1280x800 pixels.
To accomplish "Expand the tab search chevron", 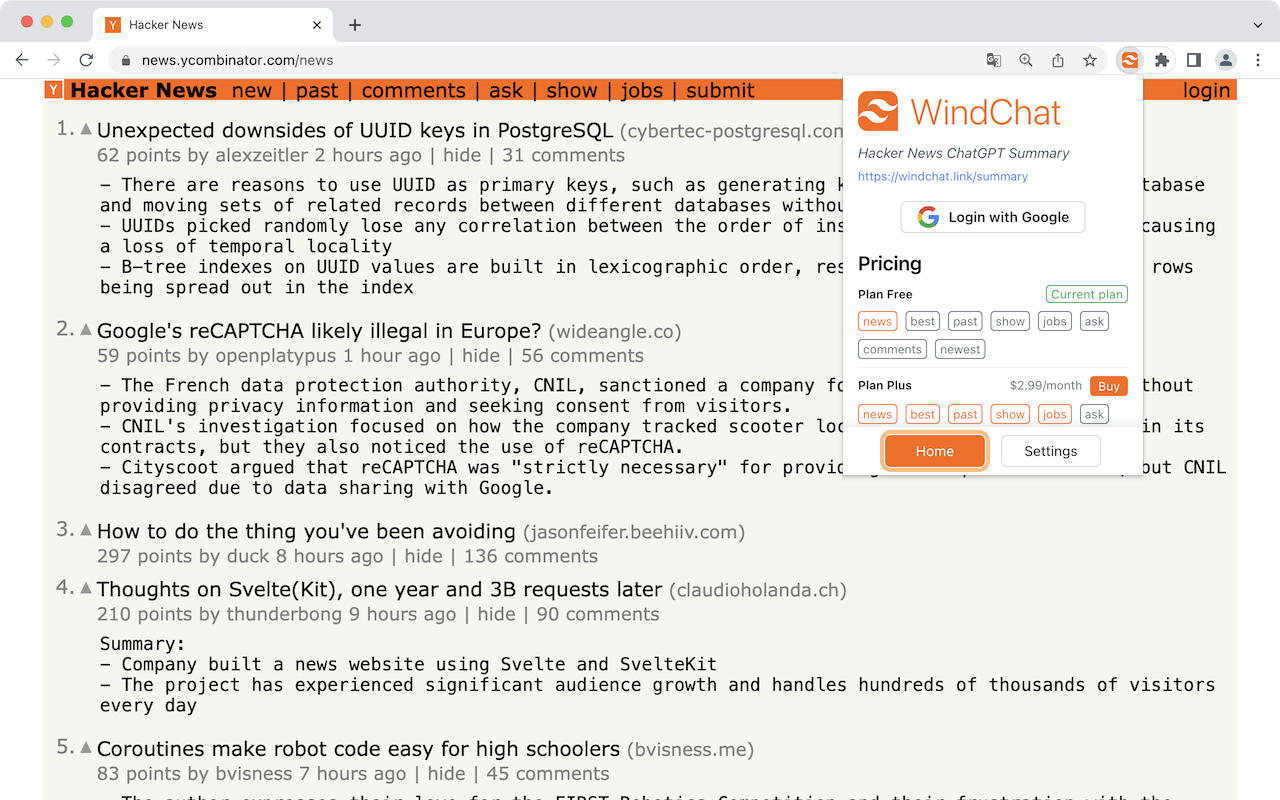I will click(x=1258, y=25).
